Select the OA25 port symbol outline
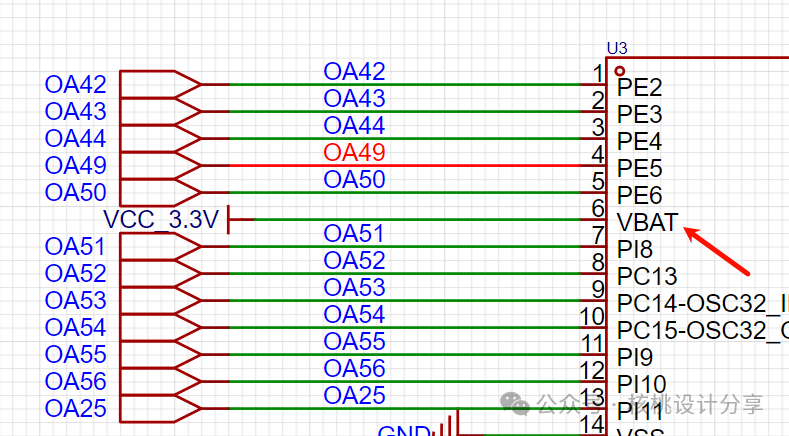Screen dimensions: 789x436 (160, 408)
